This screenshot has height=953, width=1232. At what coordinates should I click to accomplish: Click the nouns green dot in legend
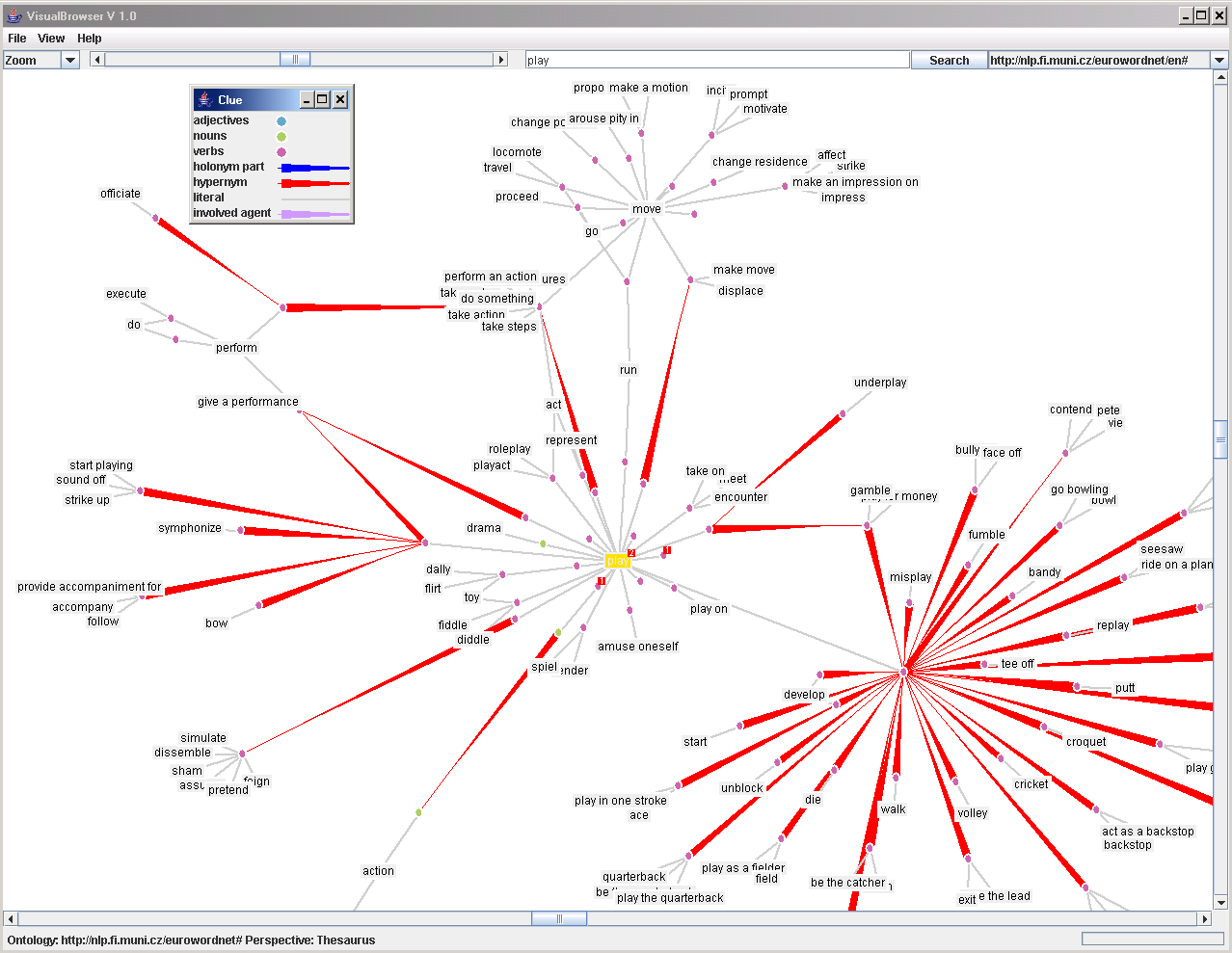point(281,137)
